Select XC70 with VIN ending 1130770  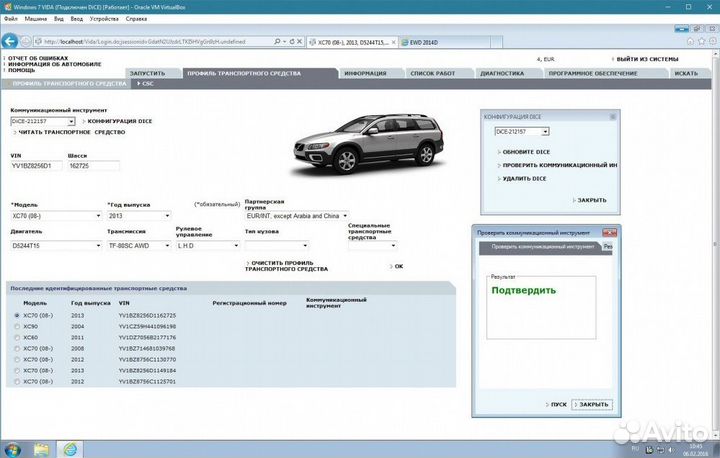pos(17,360)
